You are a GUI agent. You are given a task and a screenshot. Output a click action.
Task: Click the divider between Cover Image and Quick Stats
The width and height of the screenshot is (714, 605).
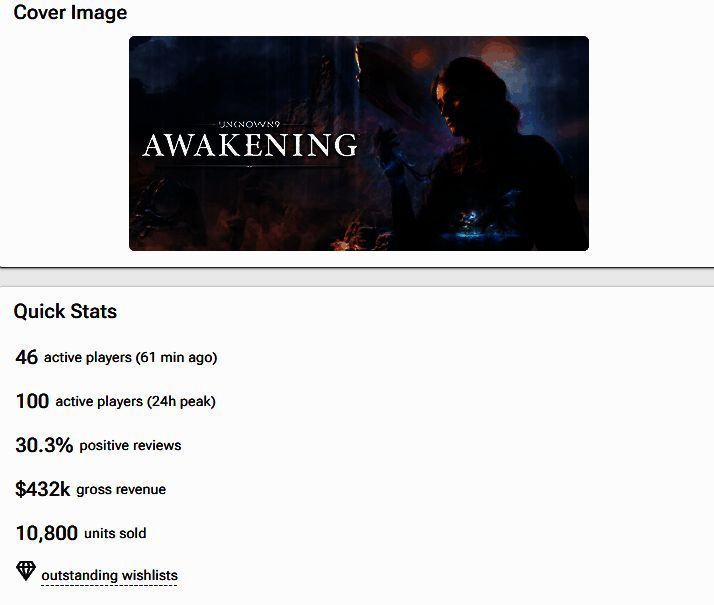[x=357, y=277]
